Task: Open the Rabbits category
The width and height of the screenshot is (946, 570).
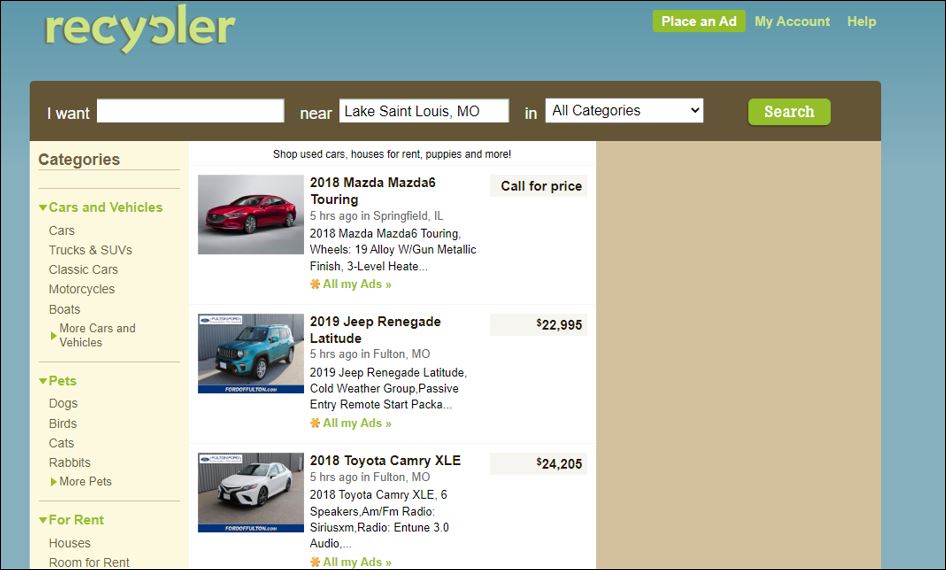Action: [69, 463]
